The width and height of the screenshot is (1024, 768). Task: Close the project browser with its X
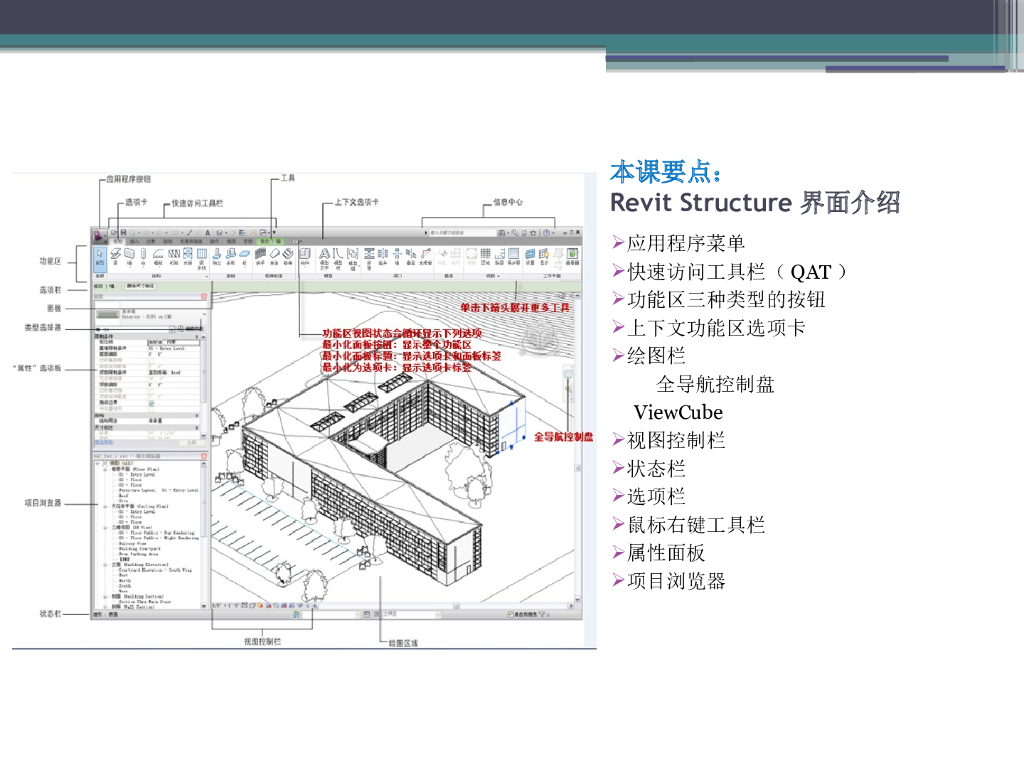(204, 456)
